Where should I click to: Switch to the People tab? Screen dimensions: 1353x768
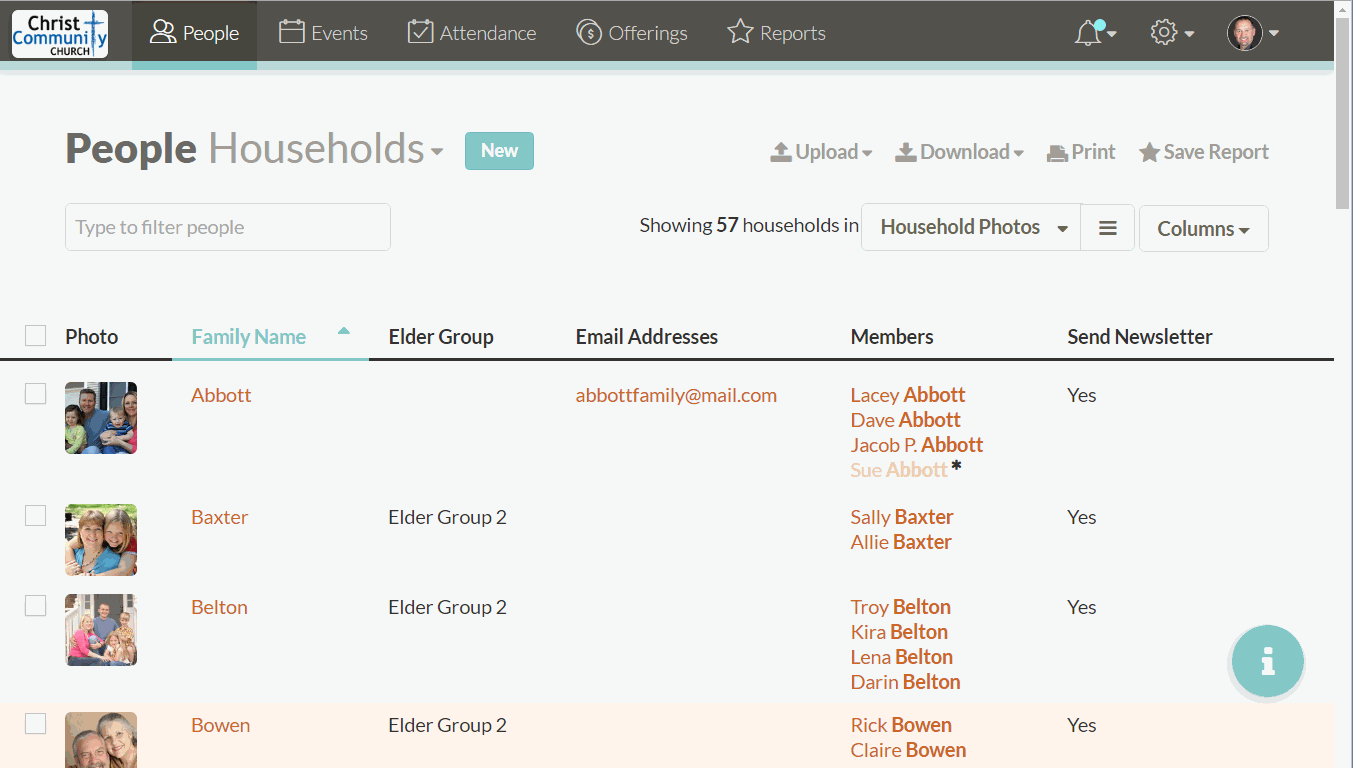coord(194,32)
